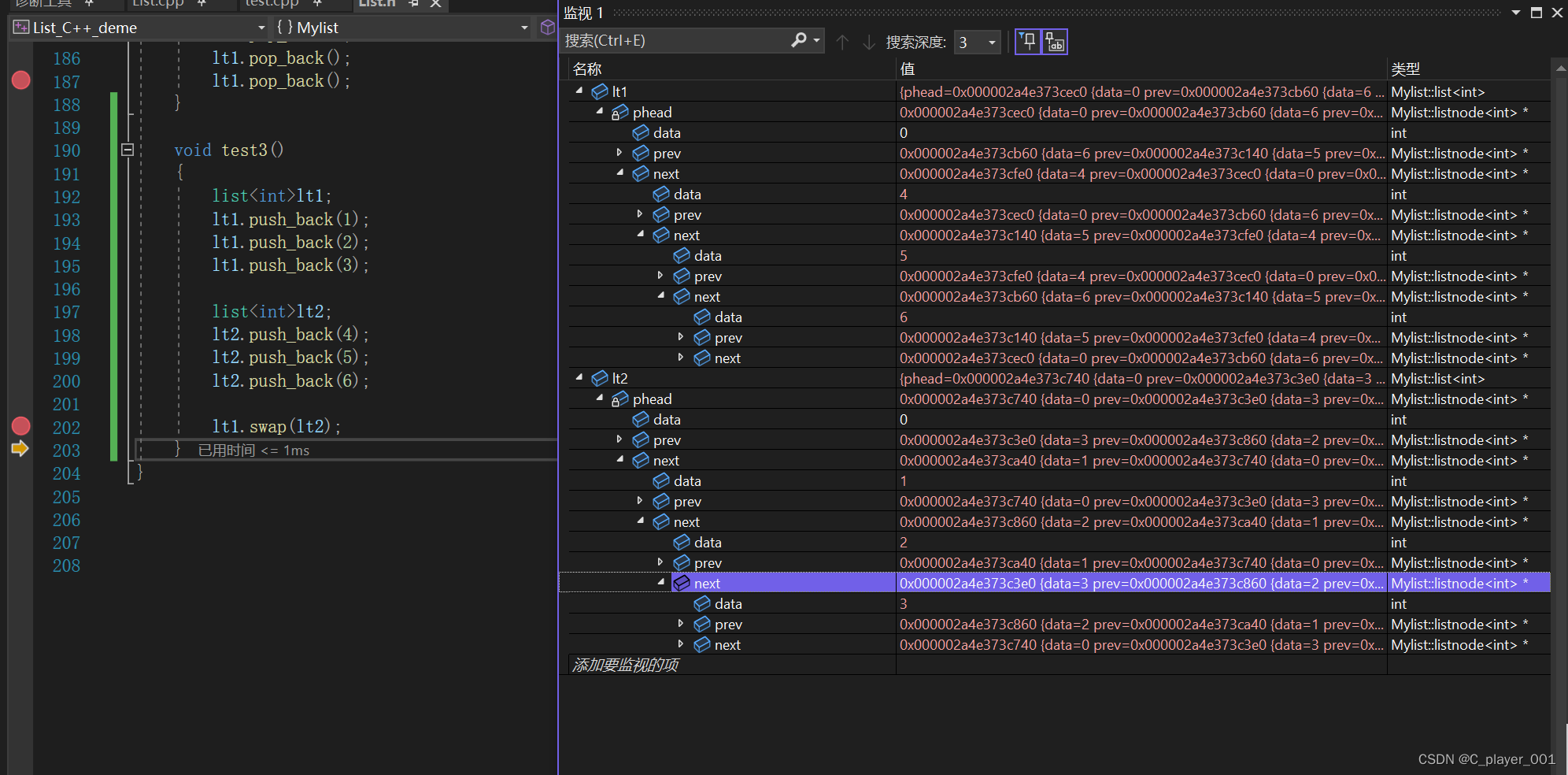Click the data field icon with value 1
The width and height of the screenshot is (1568, 775).
(x=661, y=481)
